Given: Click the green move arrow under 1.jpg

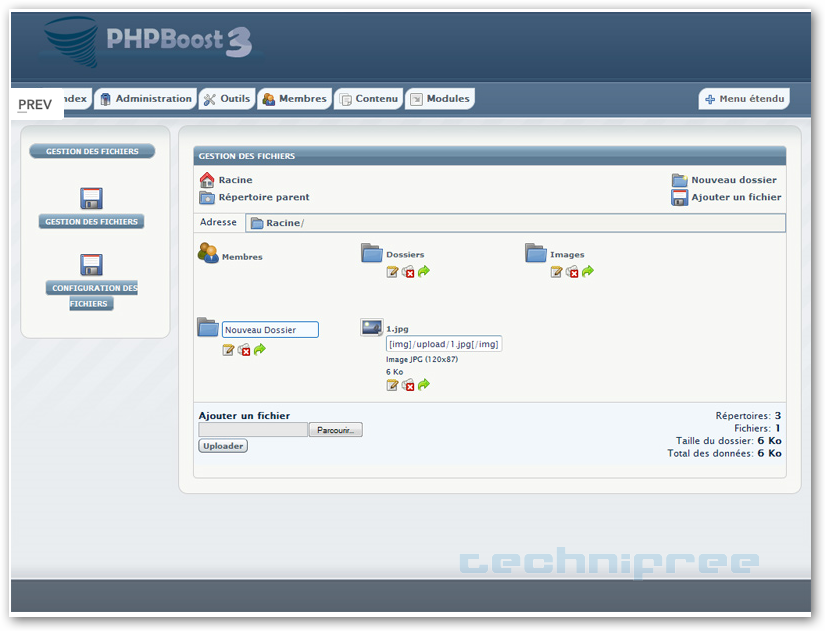Looking at the screenshot, I should [x=424, y=385].
